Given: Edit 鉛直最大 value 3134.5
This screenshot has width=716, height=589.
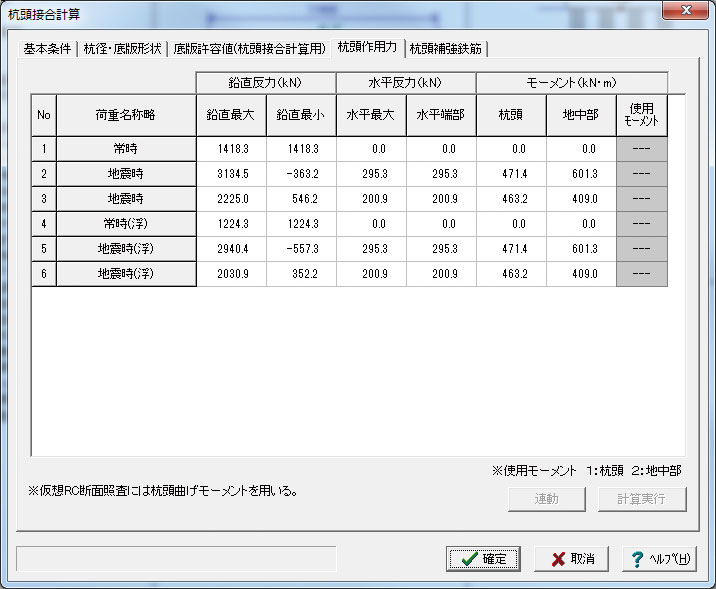Looking at the screenshot, I should (231, 174).
